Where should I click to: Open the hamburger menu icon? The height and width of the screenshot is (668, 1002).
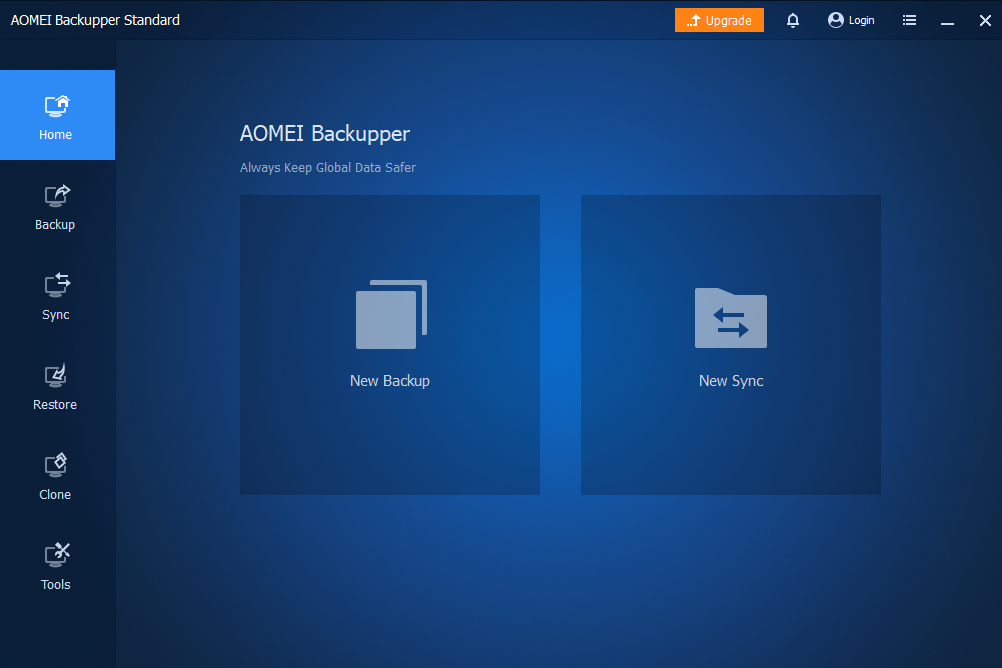[909, 20]
